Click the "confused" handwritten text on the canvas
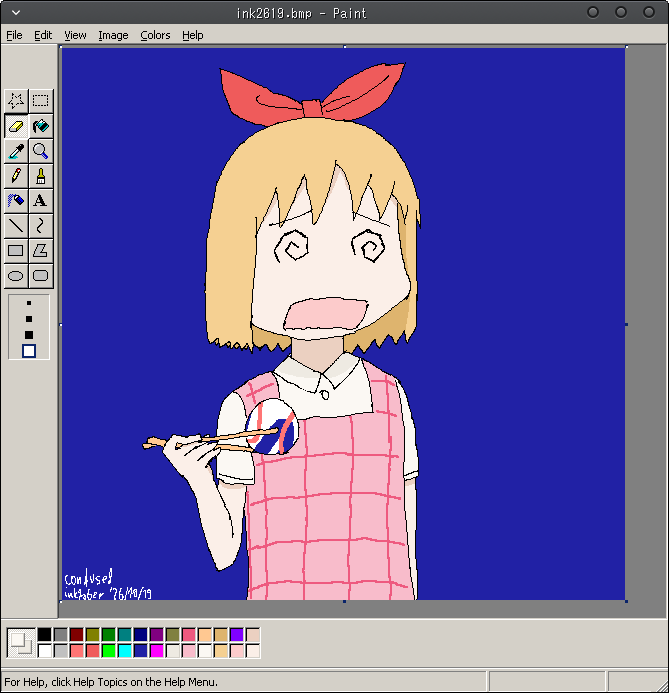669x693 pixels. click(88, 579)
